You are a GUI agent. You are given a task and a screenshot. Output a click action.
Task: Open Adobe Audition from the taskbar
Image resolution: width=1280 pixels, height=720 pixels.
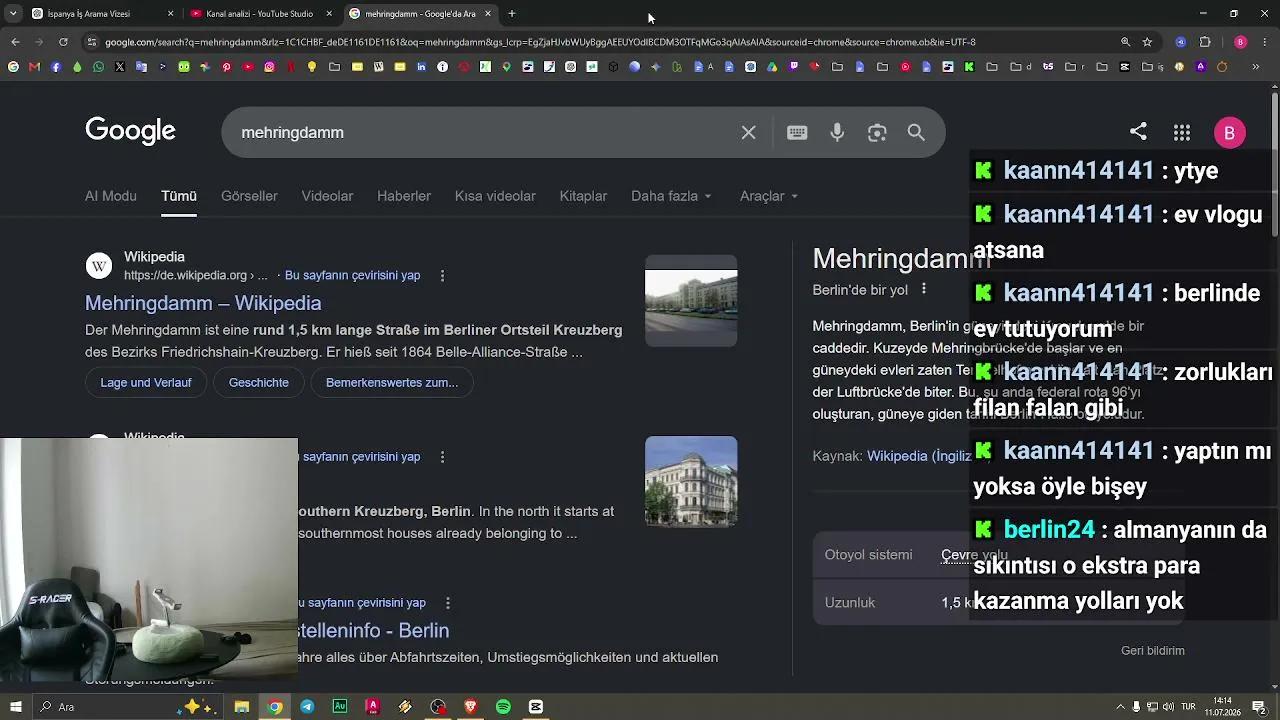coord(340,707)
